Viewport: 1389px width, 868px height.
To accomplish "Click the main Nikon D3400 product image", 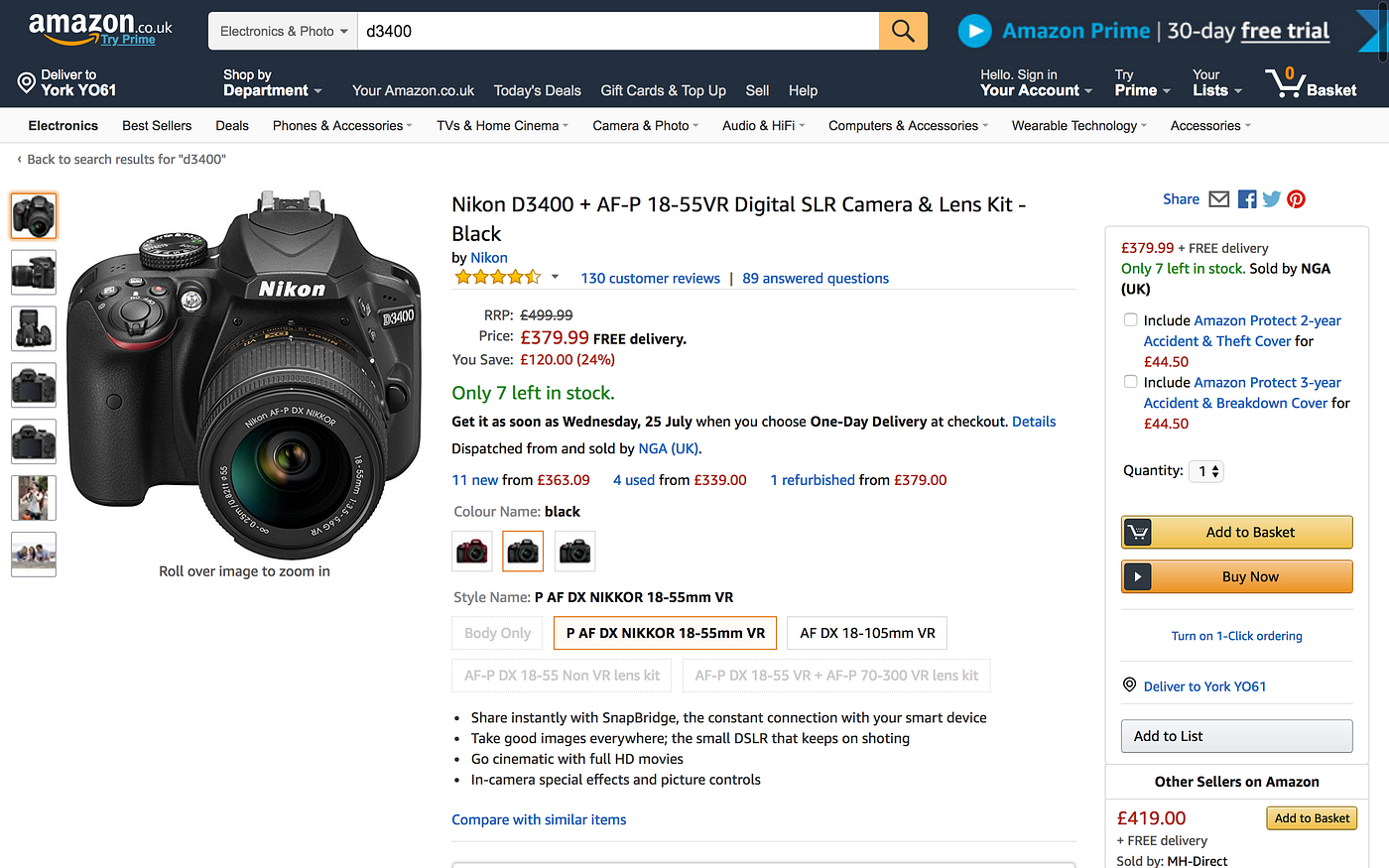I will (x=242, y=374).
